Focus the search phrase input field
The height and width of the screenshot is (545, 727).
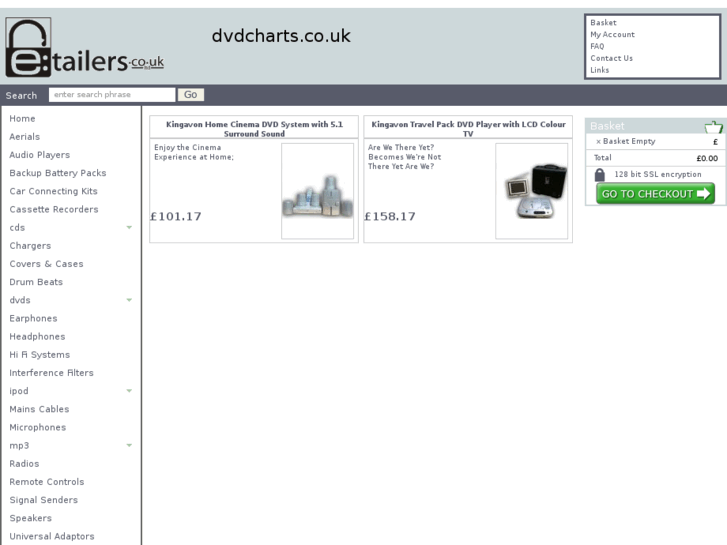pos(112,95)
